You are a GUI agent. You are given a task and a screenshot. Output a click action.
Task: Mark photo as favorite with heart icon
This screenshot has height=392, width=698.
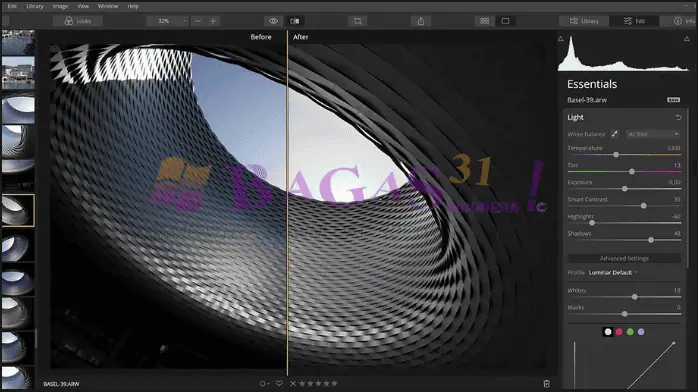pos(279,384)
